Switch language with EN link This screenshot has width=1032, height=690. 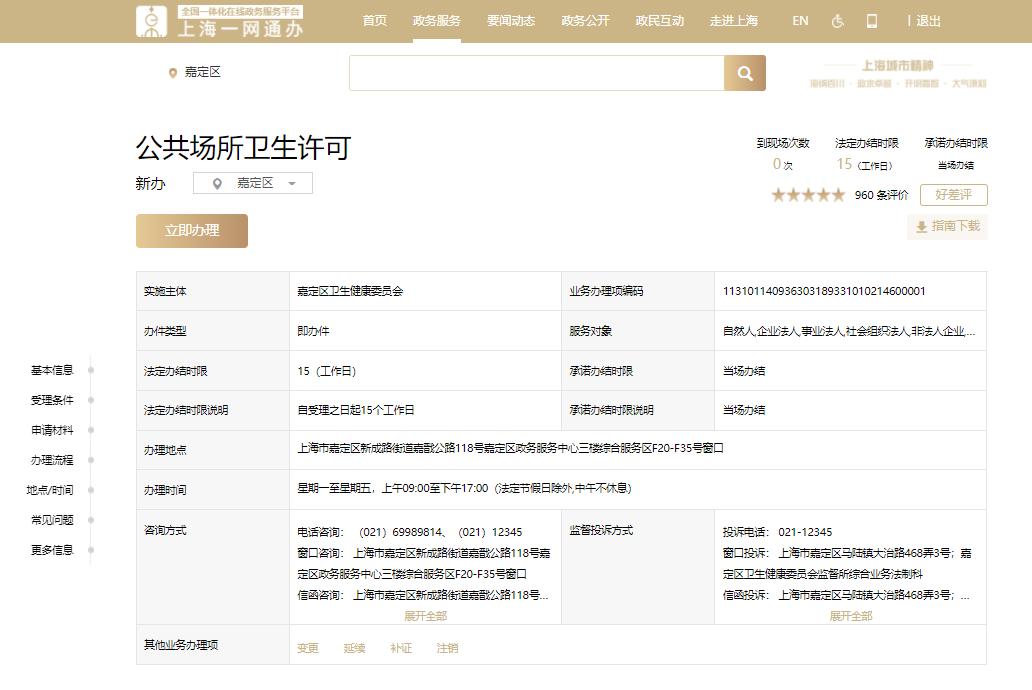point(800,21)
